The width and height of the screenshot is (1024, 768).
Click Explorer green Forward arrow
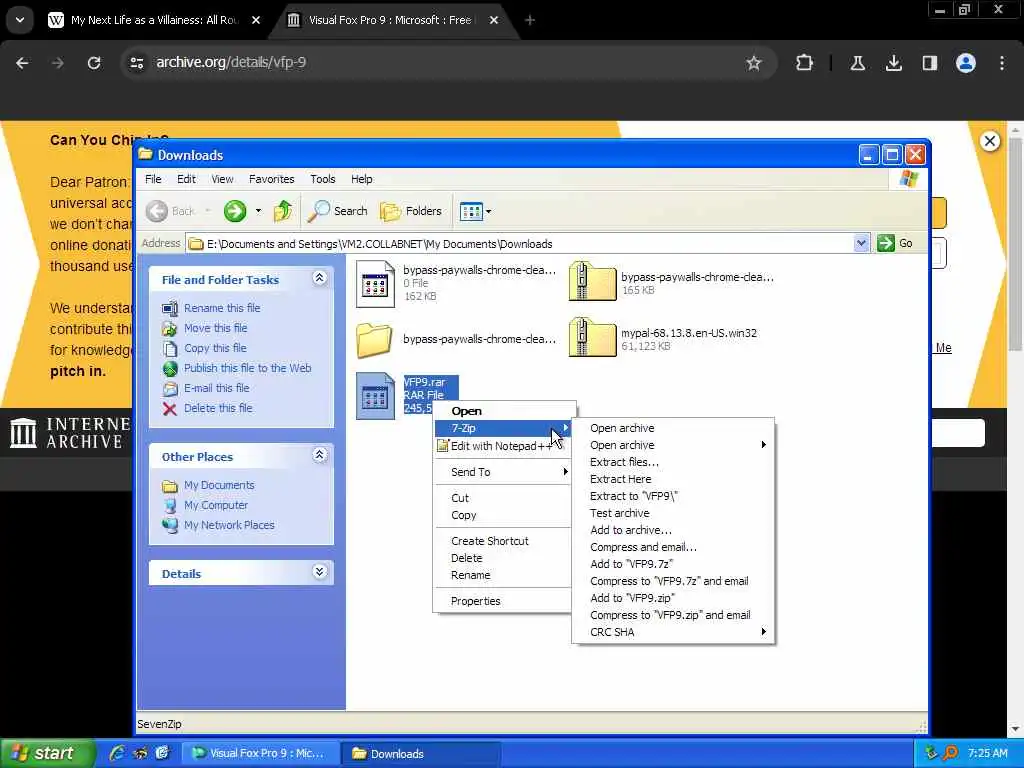tap(234, 211)
